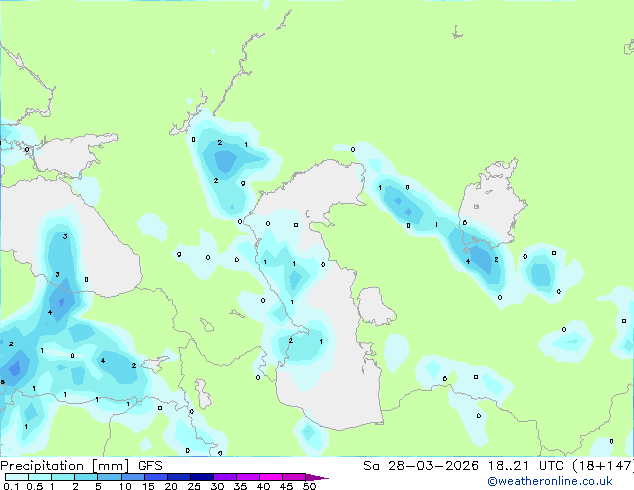This screenshot has height=490, width=634.
Task: Click the '18..21 UTC' time range text
Action: click(526, 466)
